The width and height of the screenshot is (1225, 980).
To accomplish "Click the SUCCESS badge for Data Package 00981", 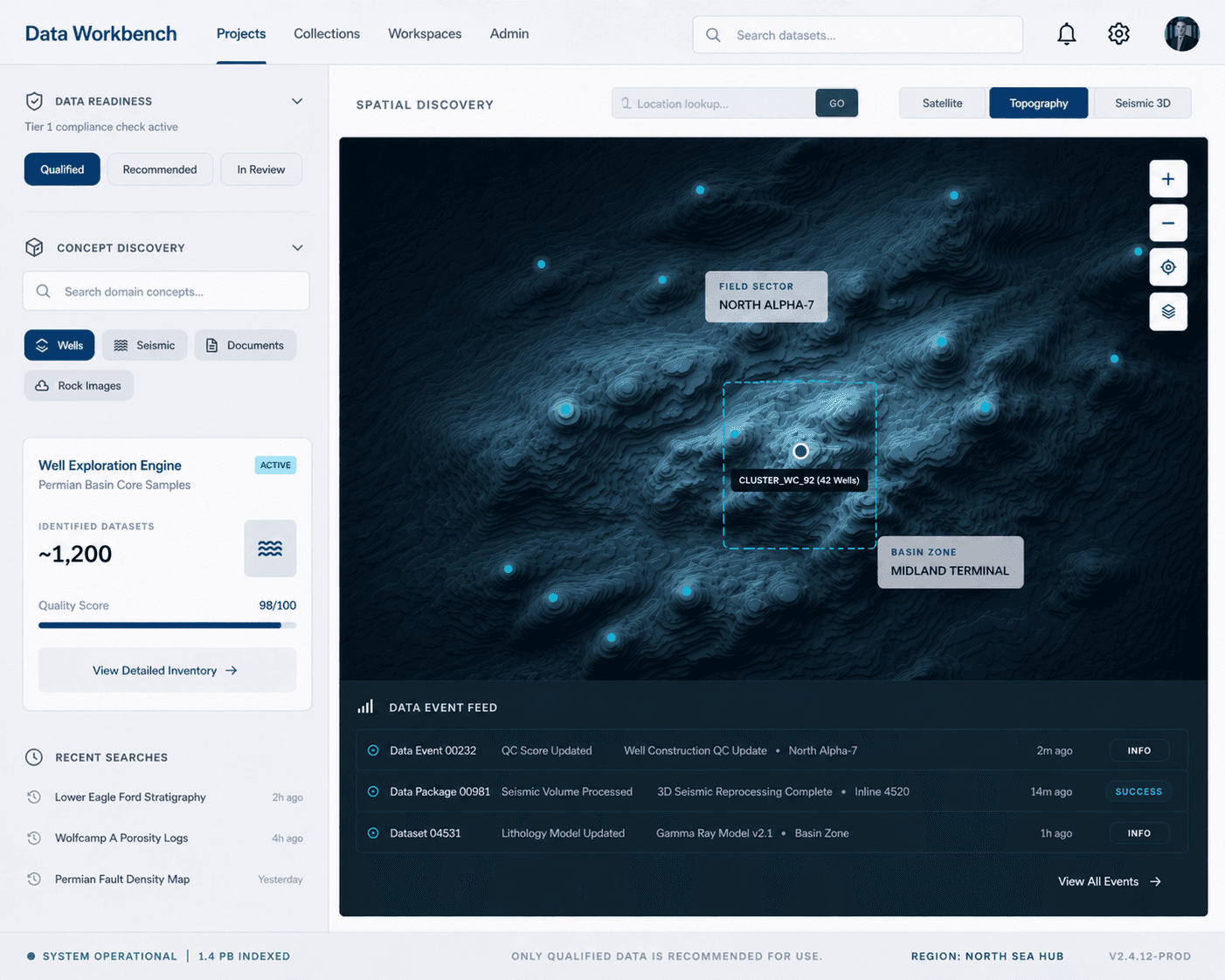I will (1139, 791).
